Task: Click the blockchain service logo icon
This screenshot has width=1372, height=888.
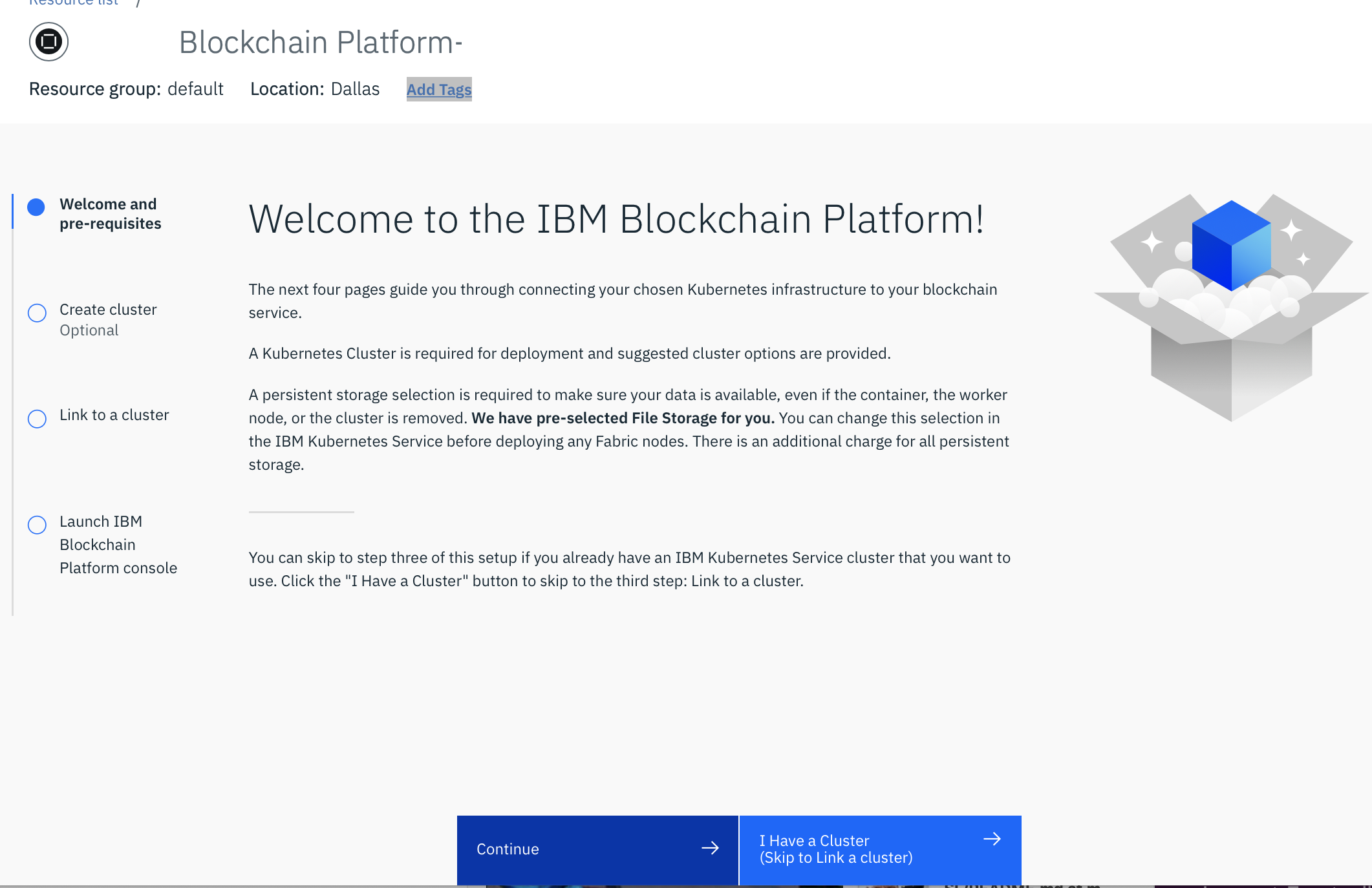Action: pos(48,42)
